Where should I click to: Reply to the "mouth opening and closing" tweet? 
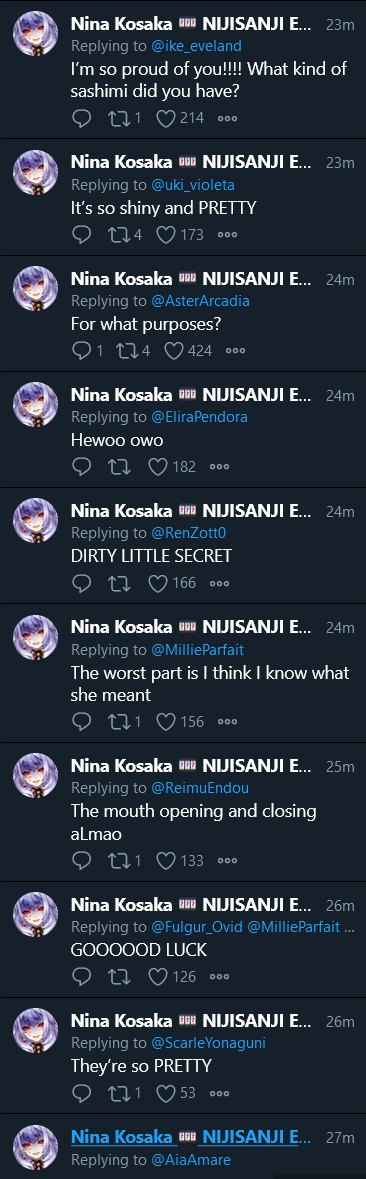[x=81, y=861]
